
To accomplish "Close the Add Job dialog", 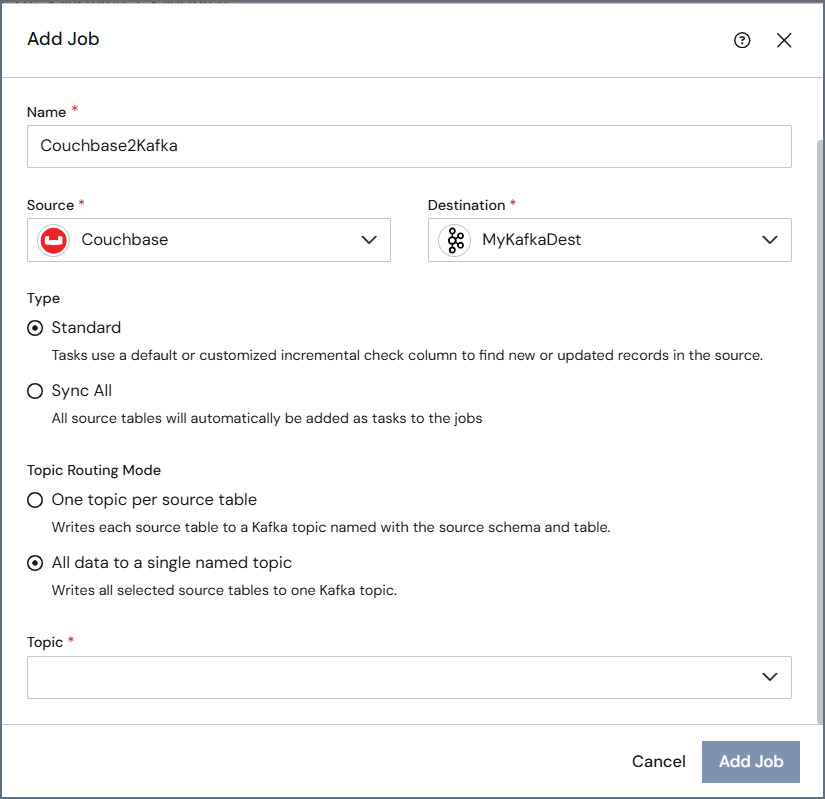I will 784,41.
